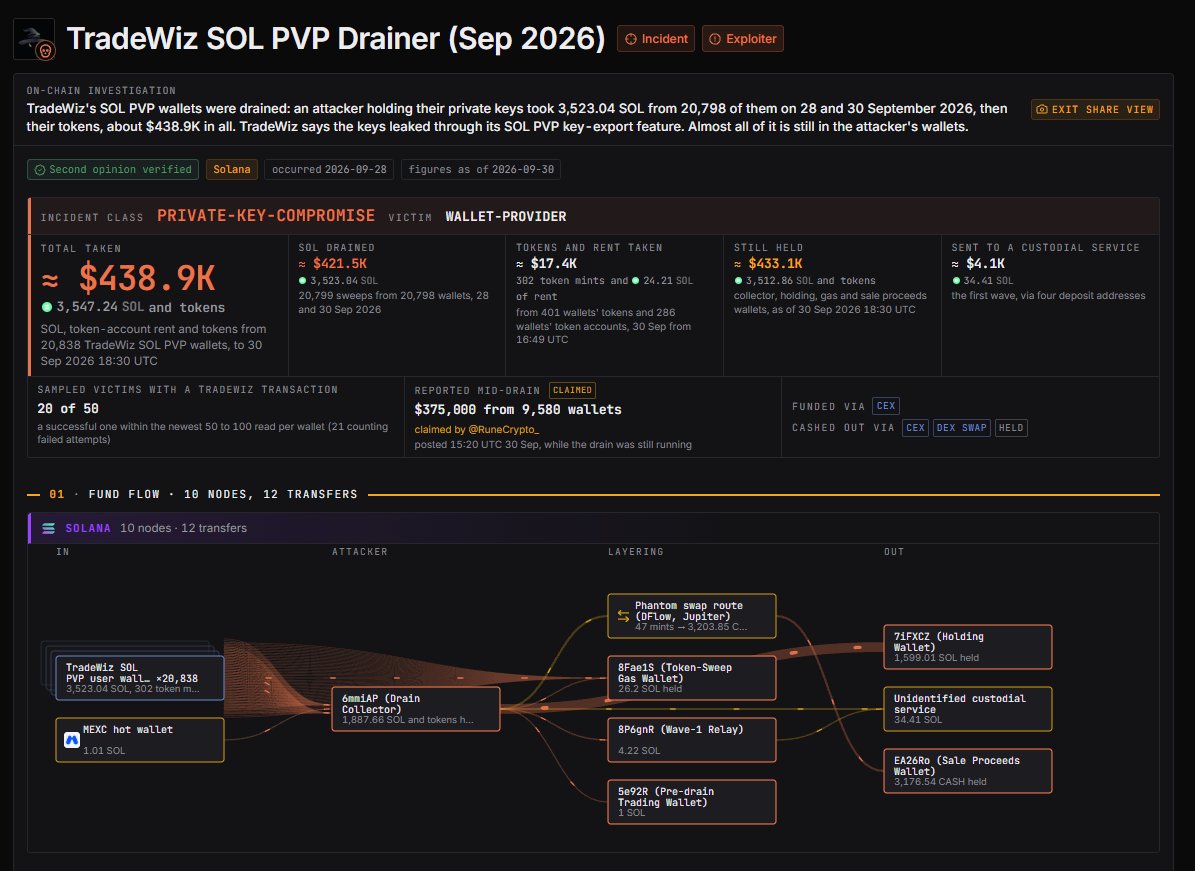Click the "≈ $17.4K" tokens and rent figure
1195x871 pixels.
tap(546, 264)
